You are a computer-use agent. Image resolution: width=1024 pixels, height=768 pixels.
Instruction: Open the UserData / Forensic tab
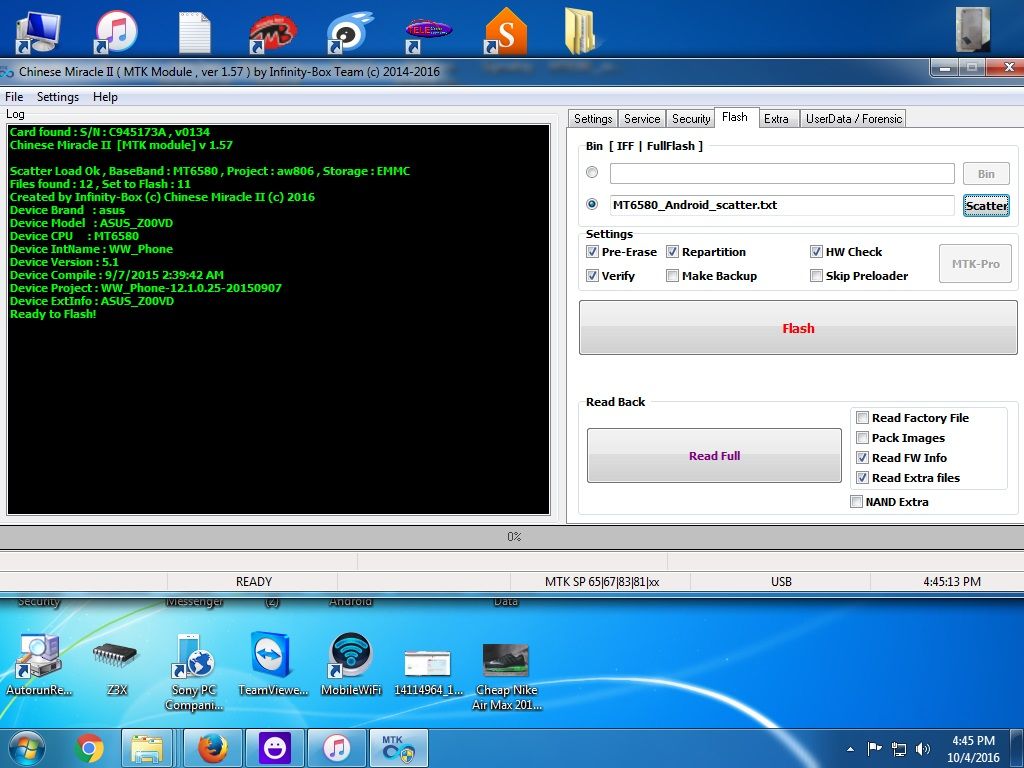(x=854, y=118)
